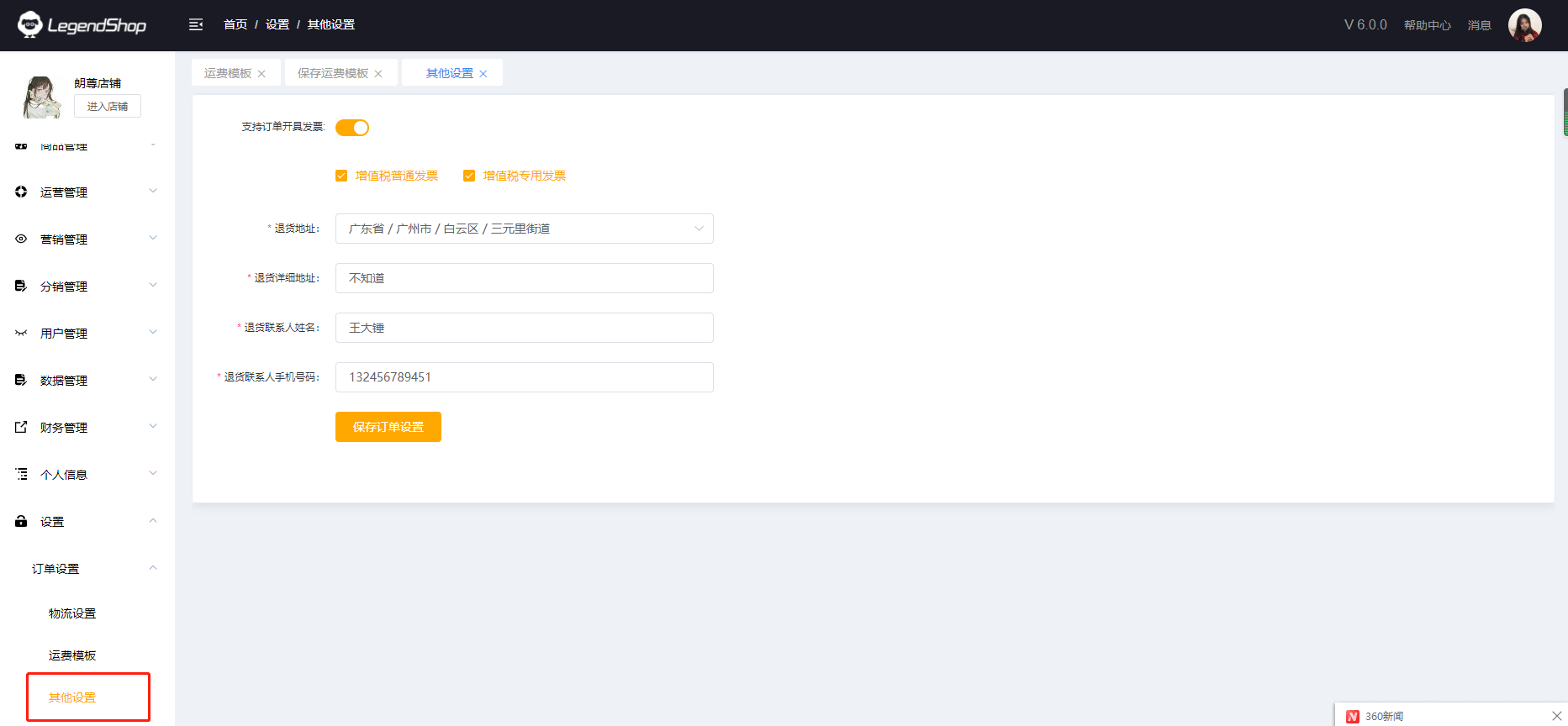1568x726 pixels.
Task: Click the 进入店铺 button
Action: (x=108, y=106)
